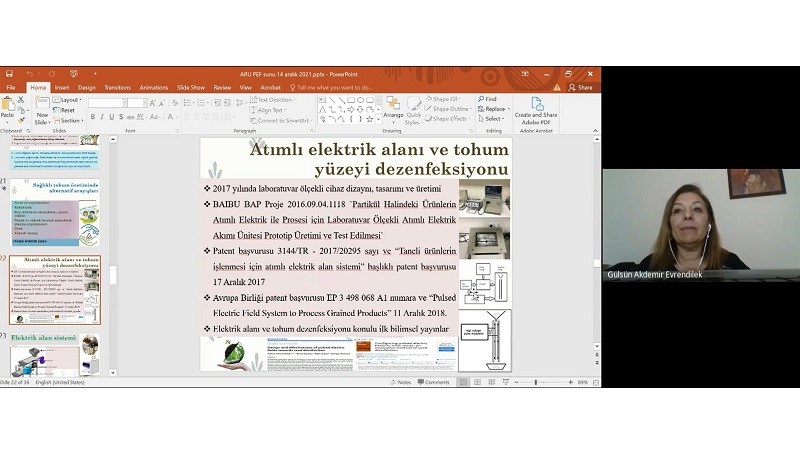This screenshot has height=454, width=800.
Task: Open Shape Effects options
Action: point(447,118)
